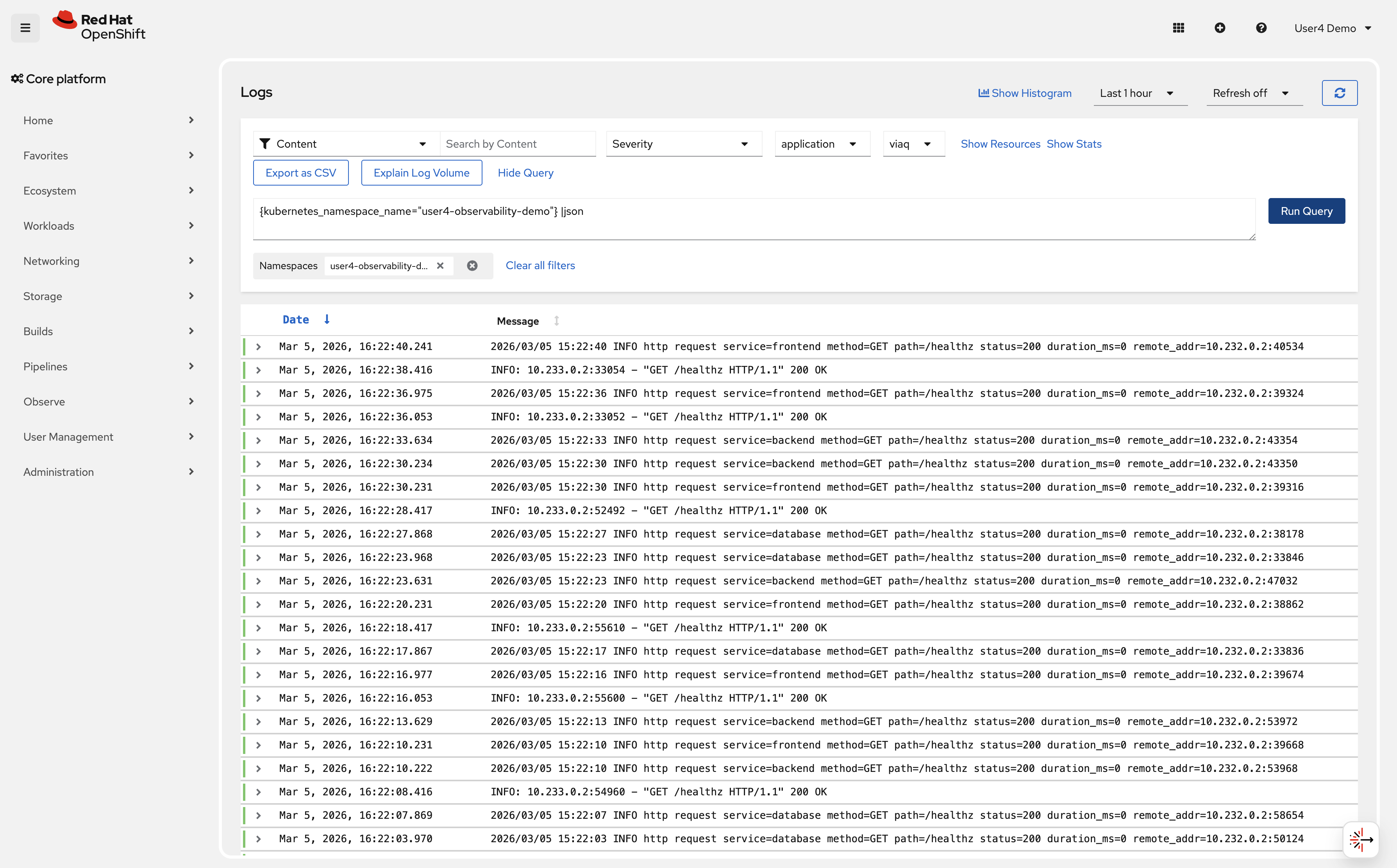This screenshot has height=868, width=1397.
Task: Click the quick create plus icon
Action: coord(1220,28)
